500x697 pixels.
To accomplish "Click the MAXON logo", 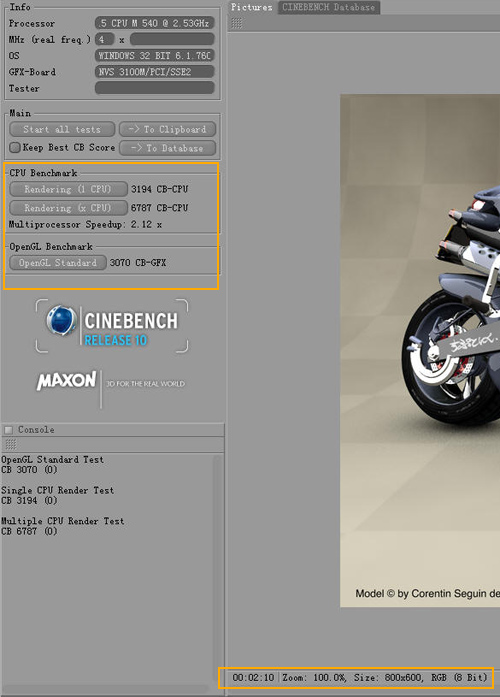I will point(66,381).
